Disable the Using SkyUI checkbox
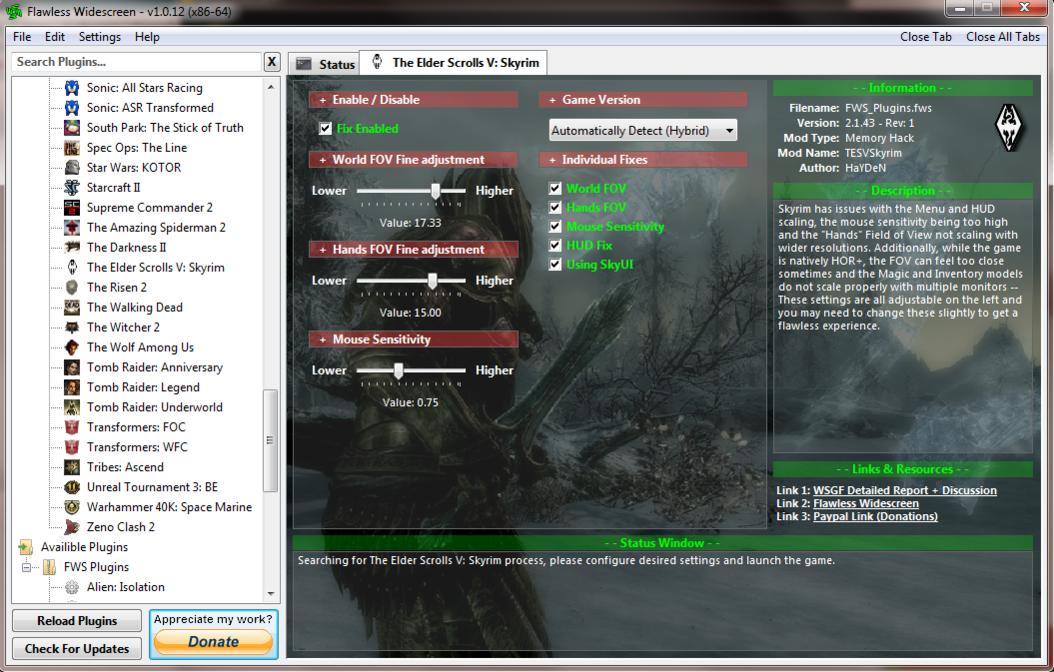Image resolution: width=1054 pixels, height=672 pixels. (555, 265)
